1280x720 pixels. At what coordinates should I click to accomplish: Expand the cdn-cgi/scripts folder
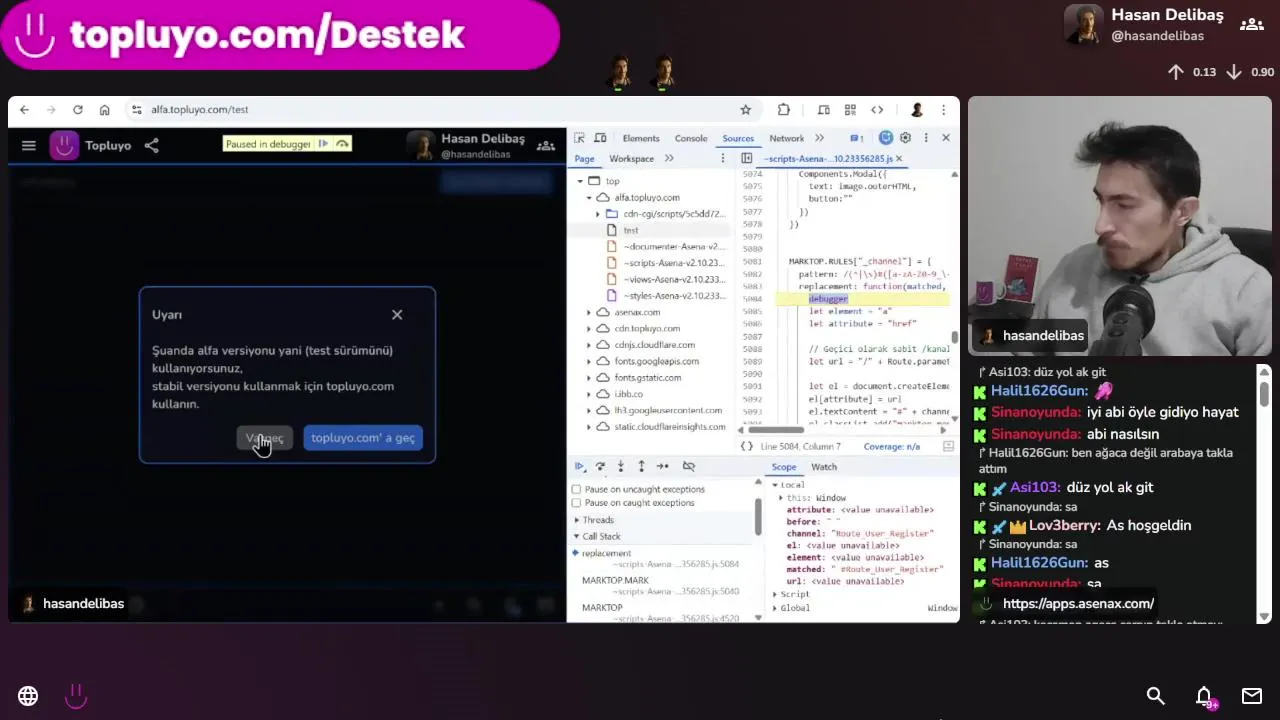point(598,214)
